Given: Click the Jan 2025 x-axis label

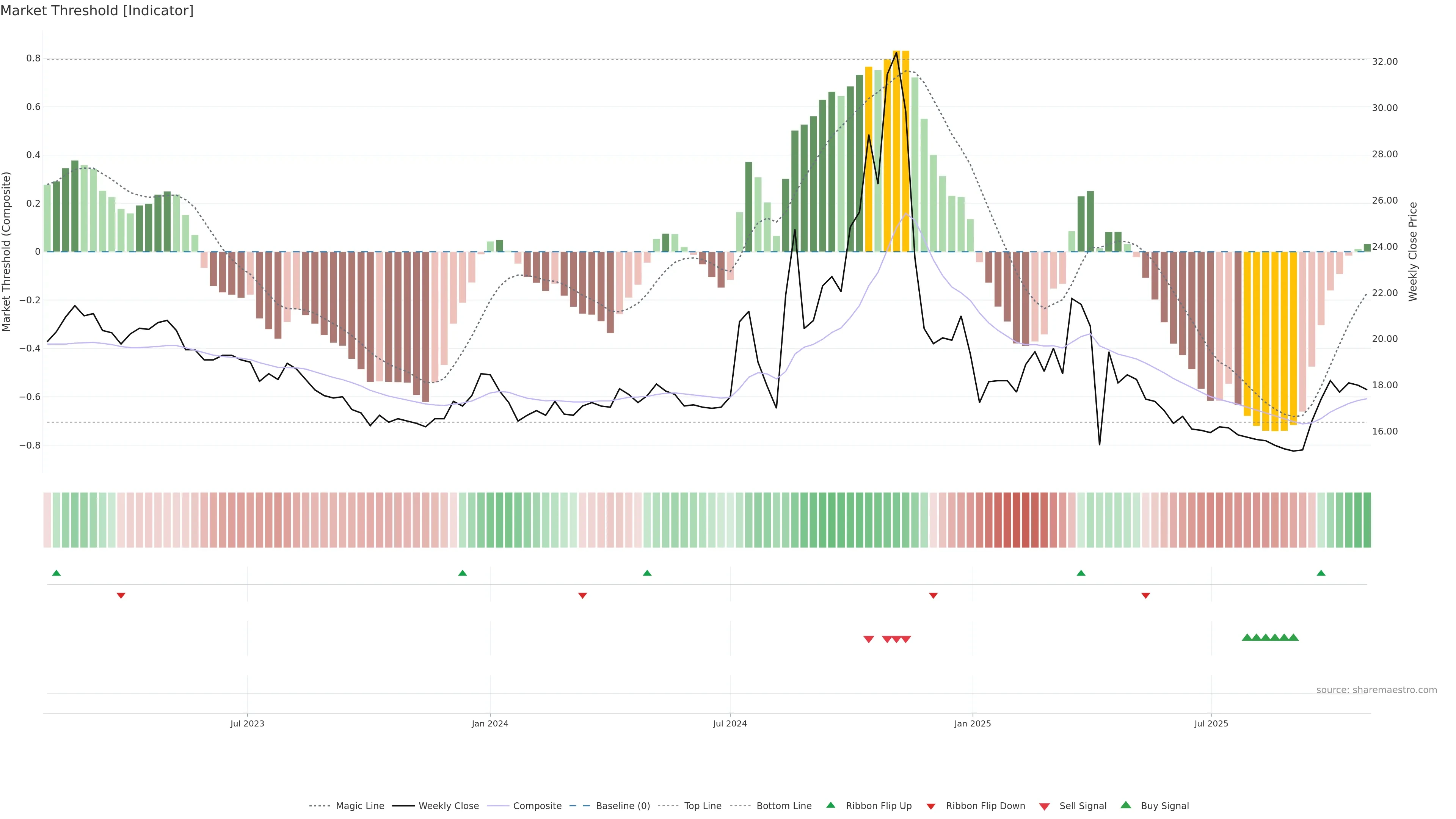Looking at the screenshot, I should (x=972, y=723).
